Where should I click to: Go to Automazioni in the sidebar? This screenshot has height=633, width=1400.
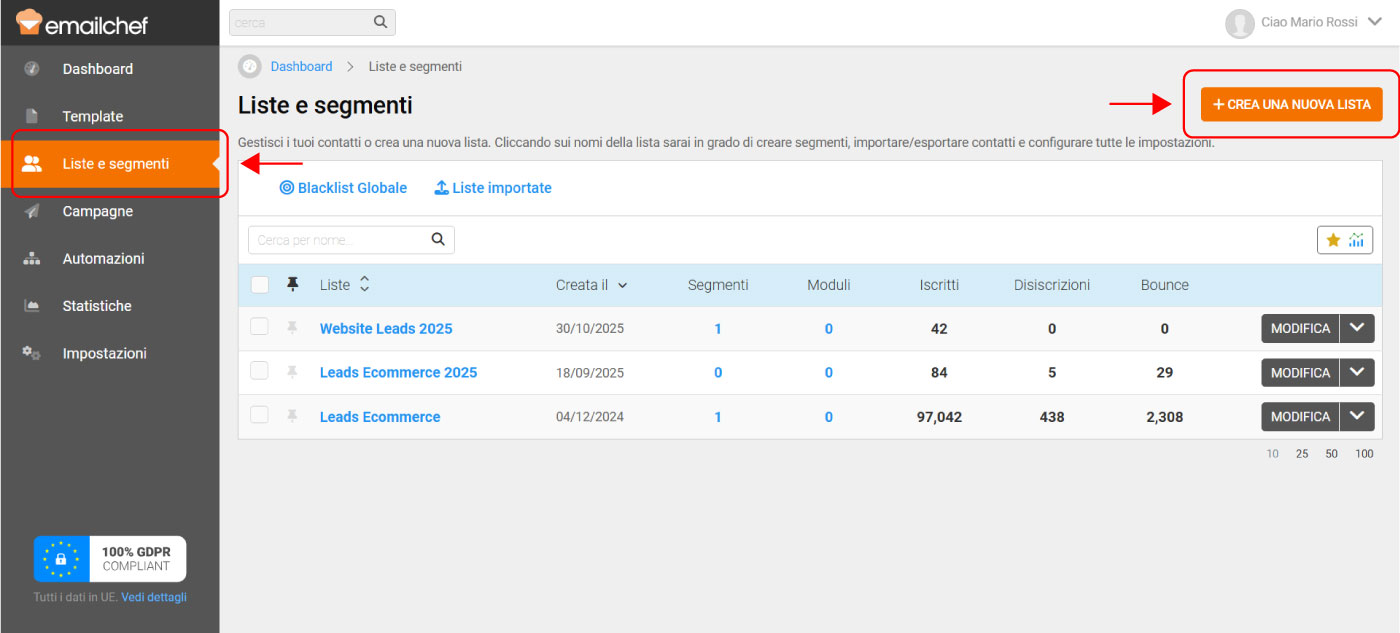point(103,258)
